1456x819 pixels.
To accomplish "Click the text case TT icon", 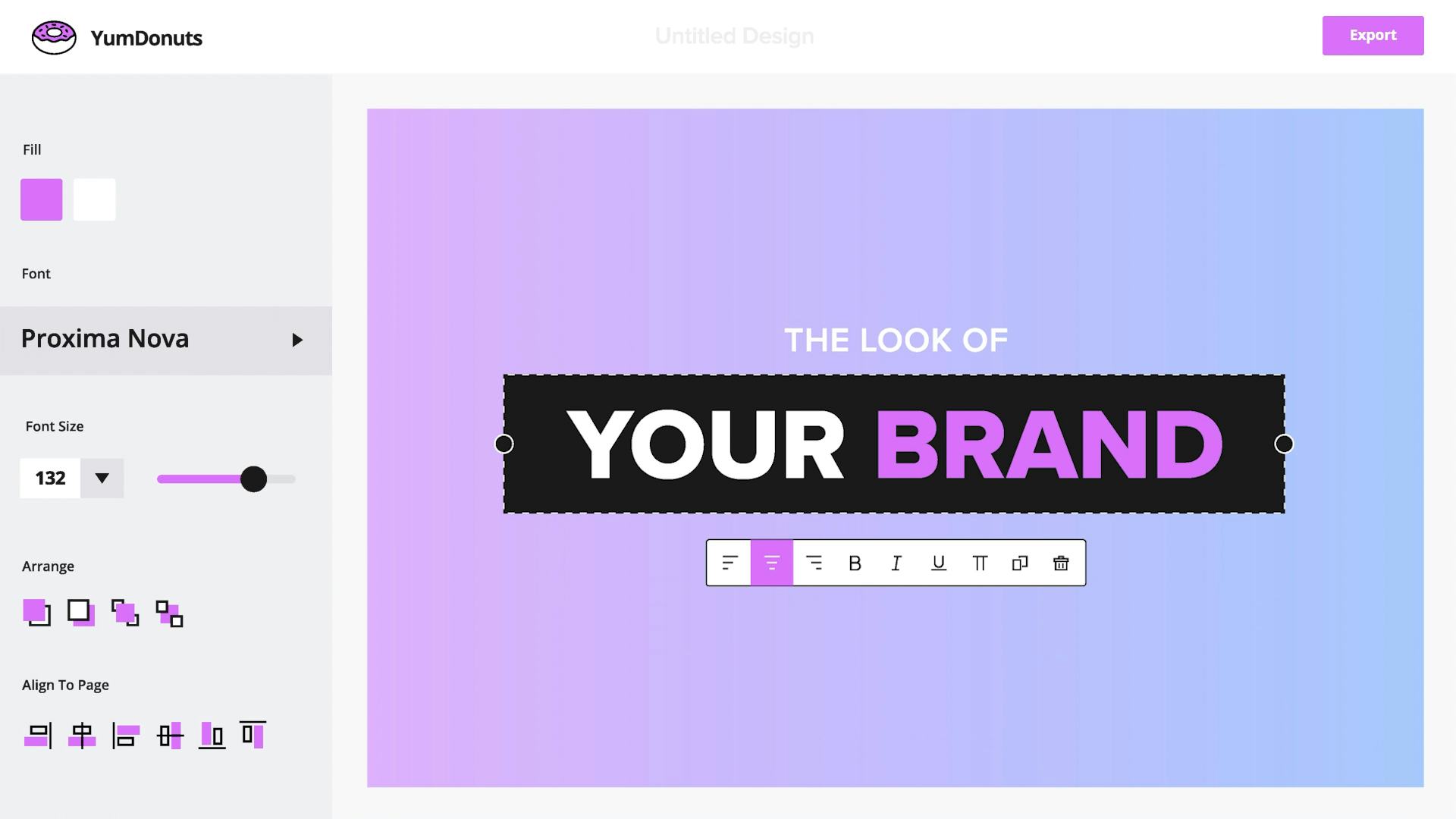I will 980,563.
